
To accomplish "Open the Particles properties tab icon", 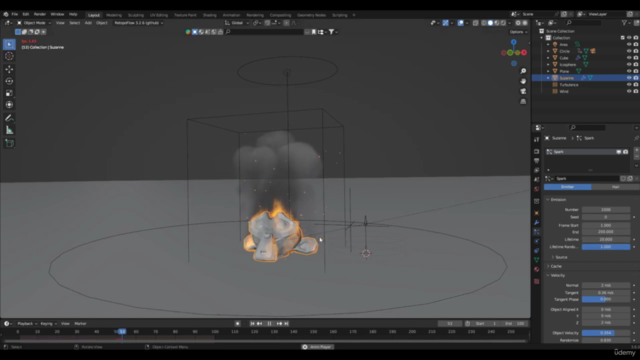I will tap(536, 232).
